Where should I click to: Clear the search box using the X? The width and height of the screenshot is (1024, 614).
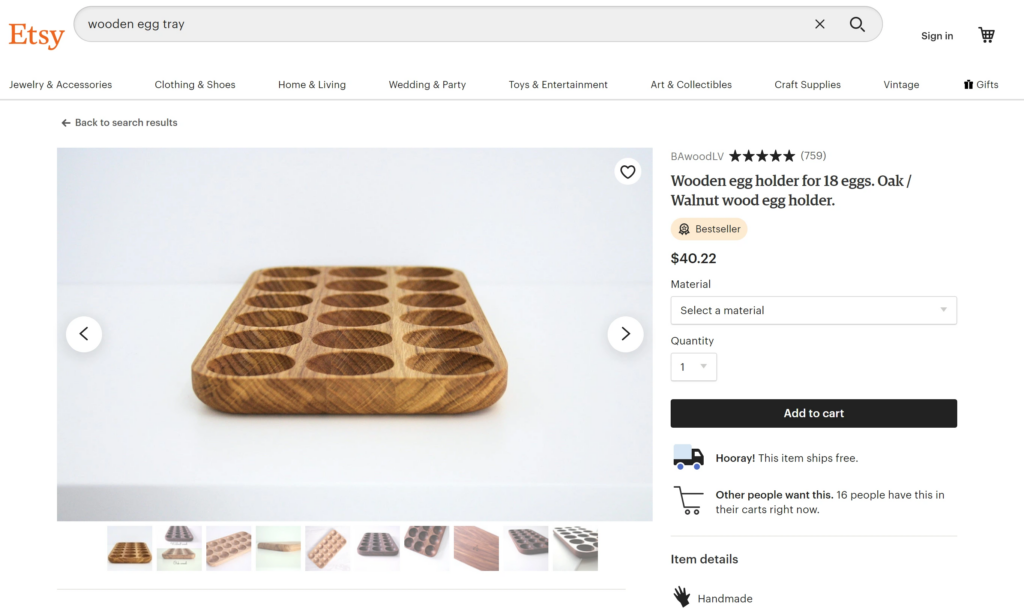[820, 24]
